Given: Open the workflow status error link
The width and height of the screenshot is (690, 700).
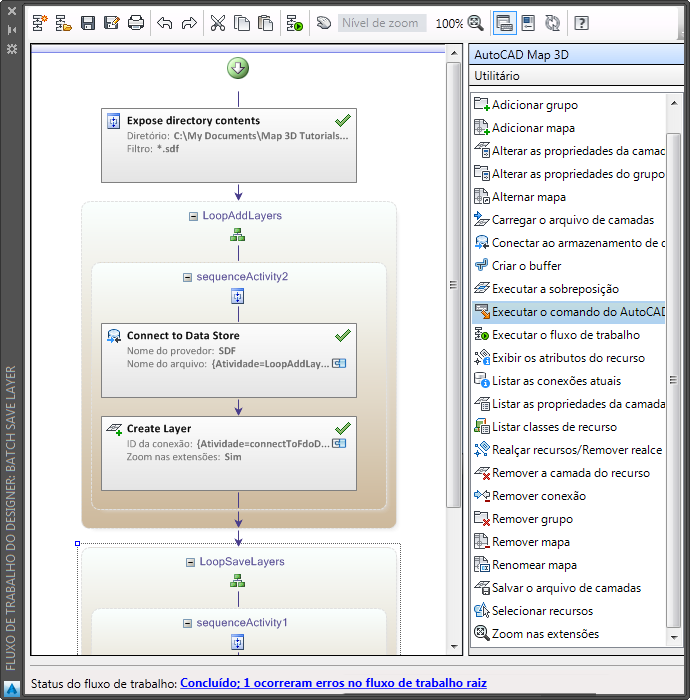Looking at the screenshot, I should pos(333,683).
